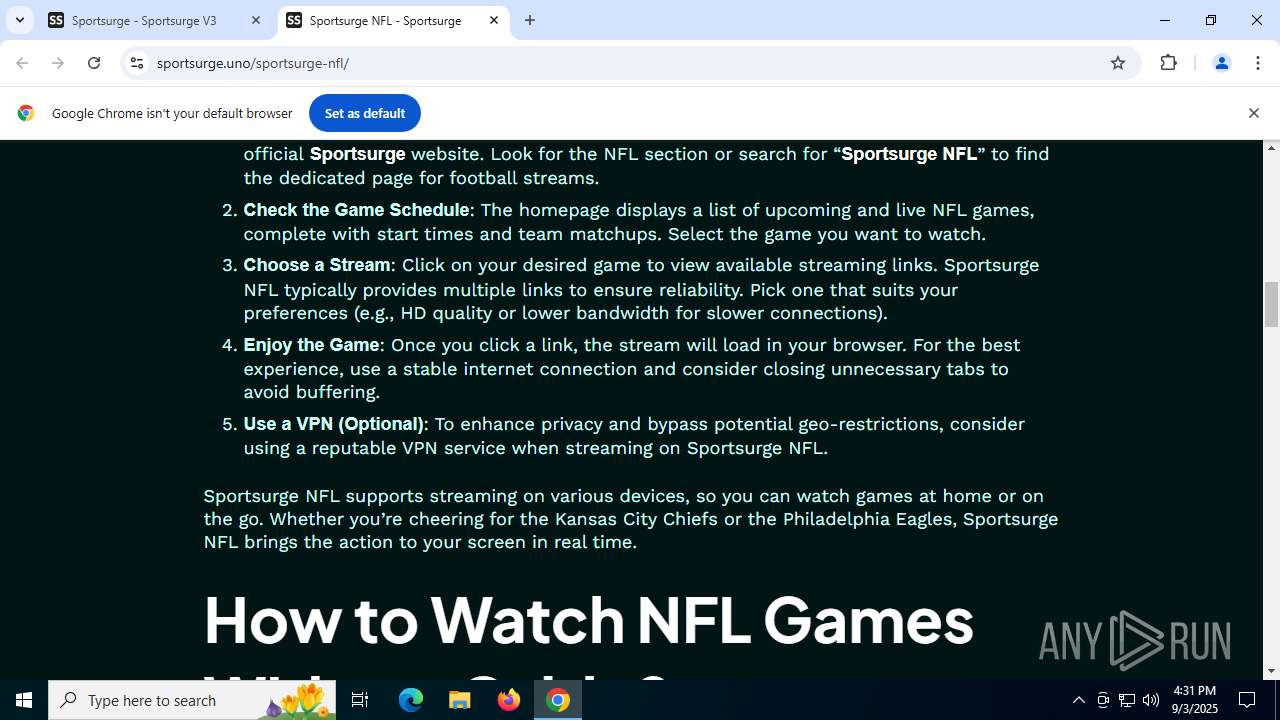Open the Chrome profile menu
This screenshot has height=720, width=1280.
click(1221, 63)
